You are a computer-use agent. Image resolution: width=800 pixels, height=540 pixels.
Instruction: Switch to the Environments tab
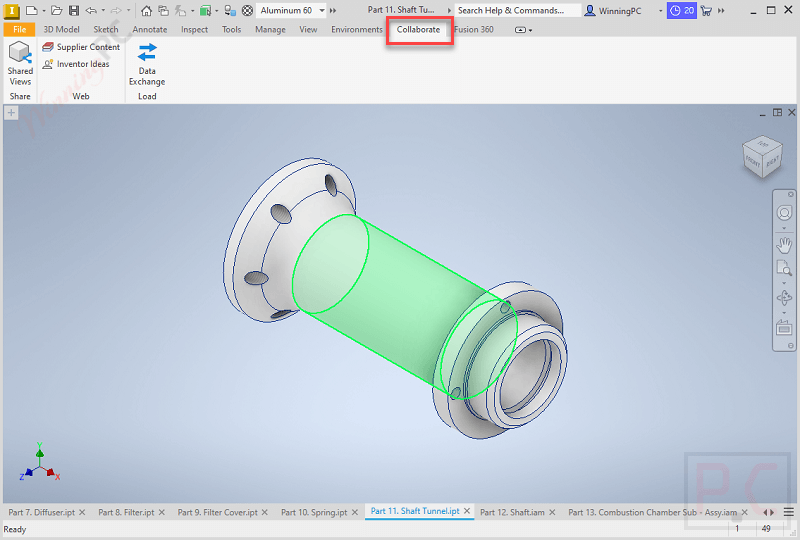[x=357, y=30]
